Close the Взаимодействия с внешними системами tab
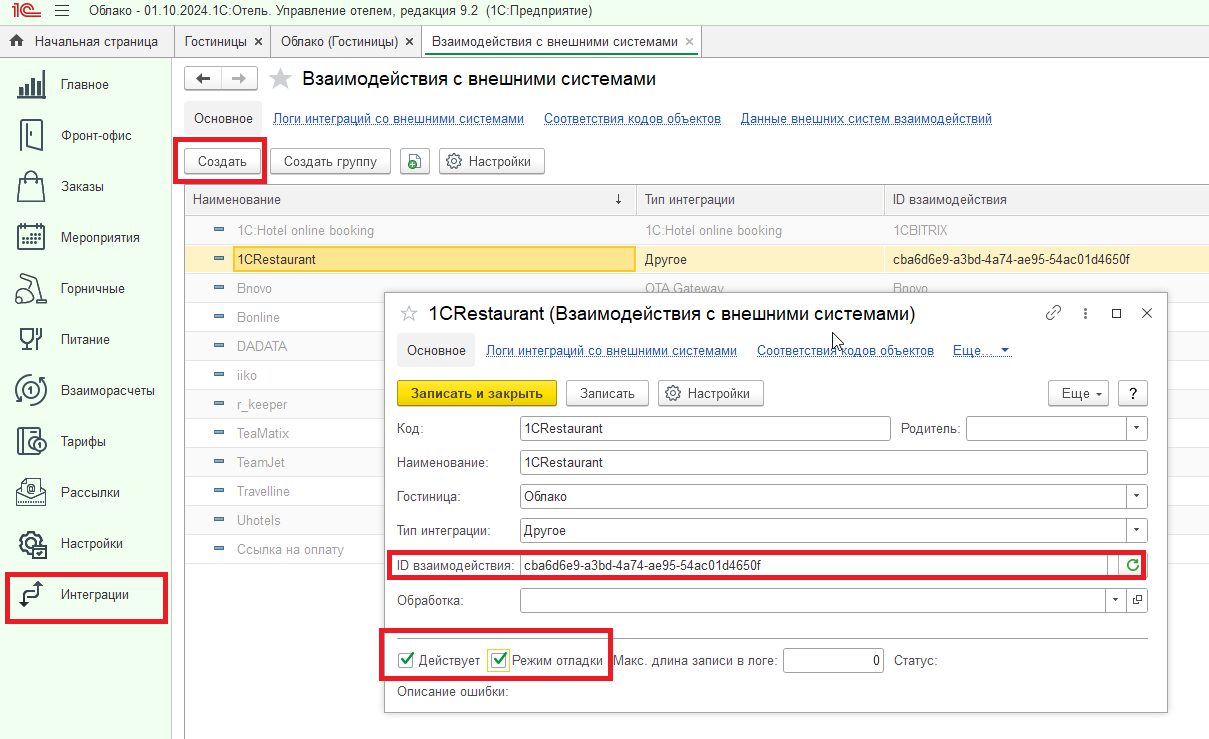Viewport: 1209px width, 739px height. click(689, 42)
